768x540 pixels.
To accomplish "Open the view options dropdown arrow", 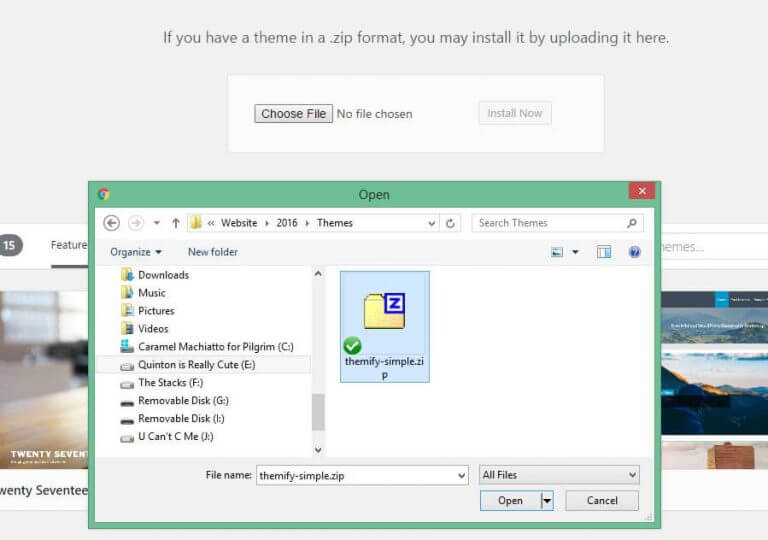I will pyautogui.click(x=576, y=252).
